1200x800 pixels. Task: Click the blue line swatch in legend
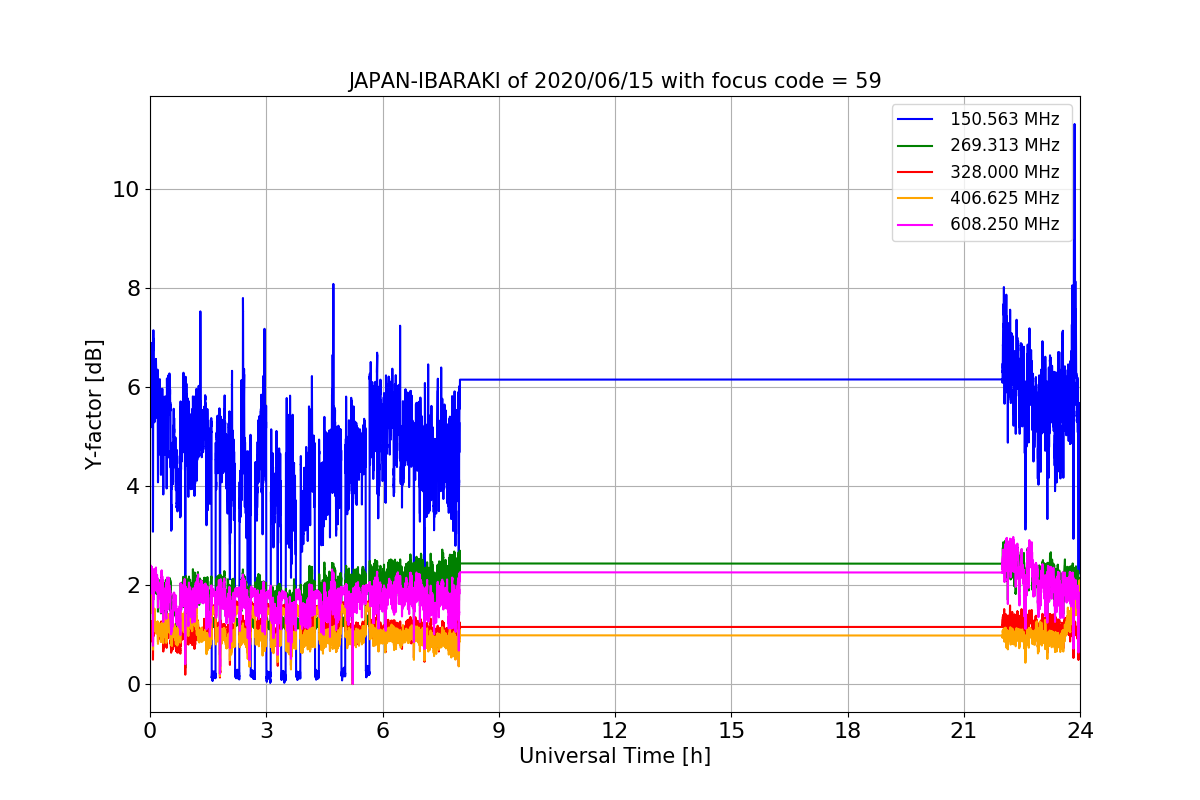915,120
